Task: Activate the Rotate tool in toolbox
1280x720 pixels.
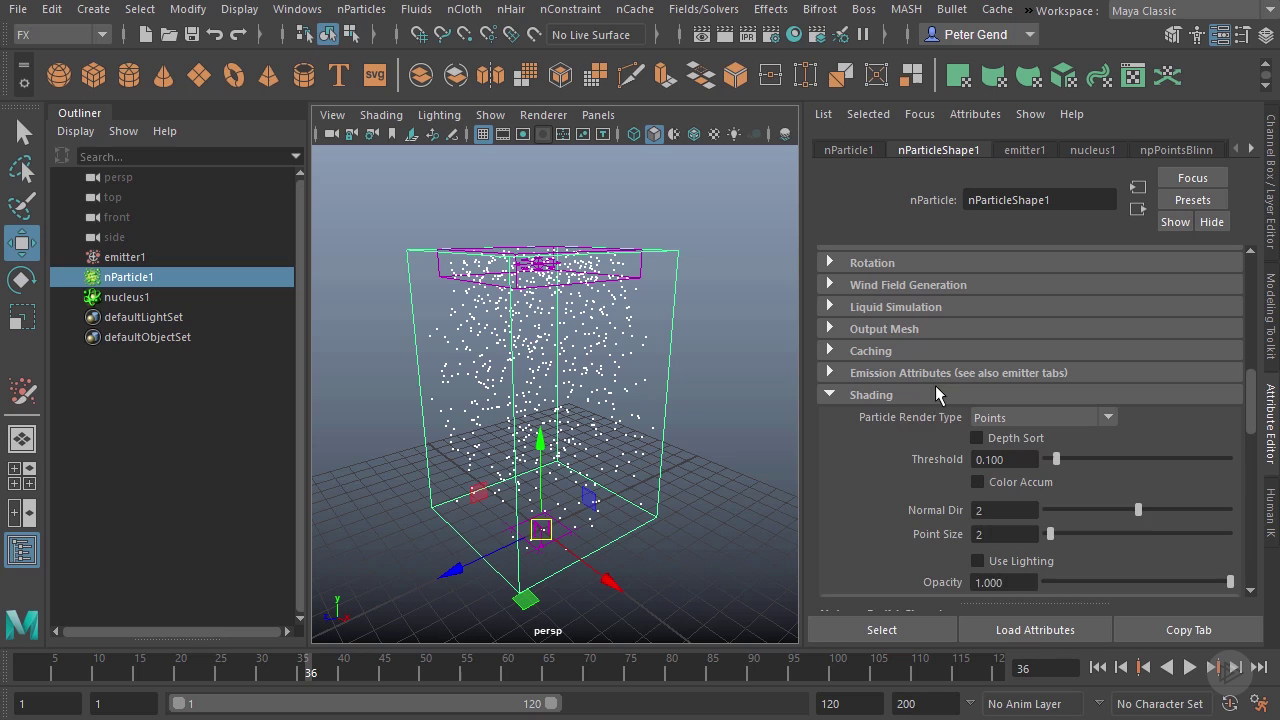Action: click(22, 280)
